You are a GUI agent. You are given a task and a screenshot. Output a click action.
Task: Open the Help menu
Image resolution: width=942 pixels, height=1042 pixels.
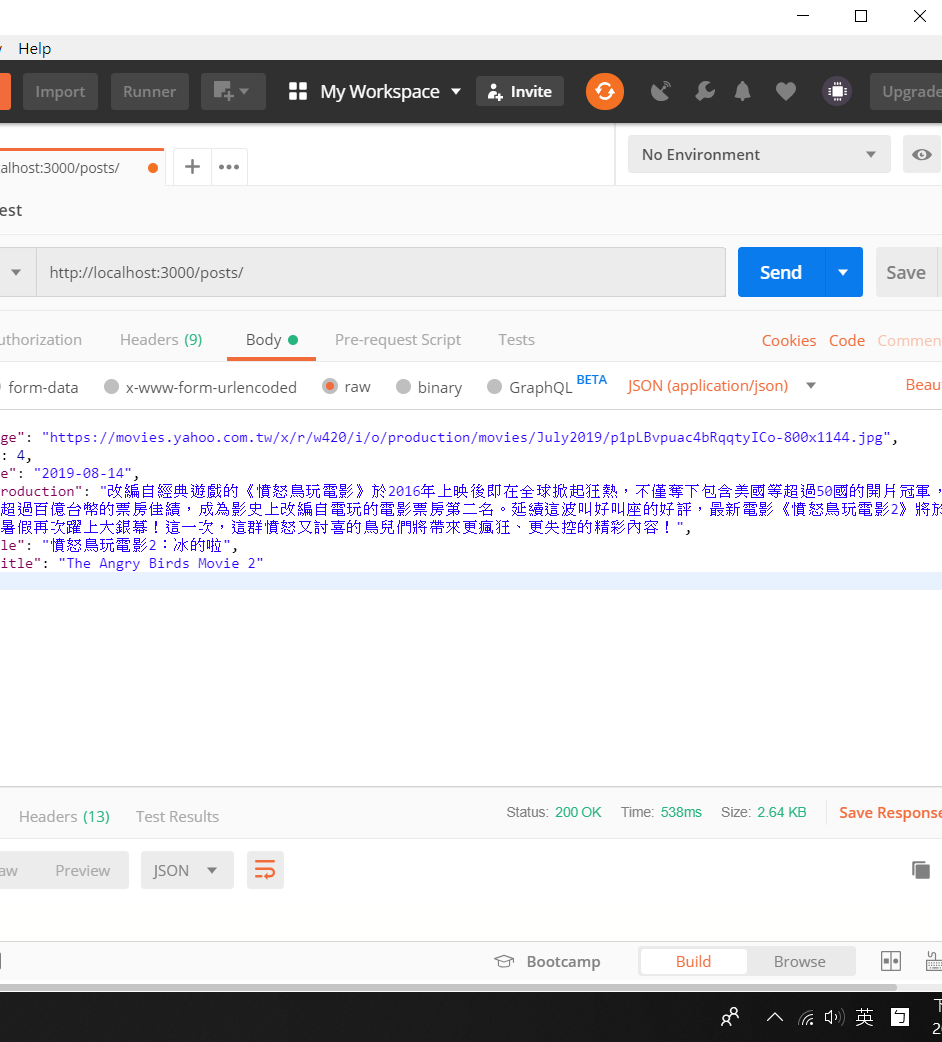(x=35, y=49)
